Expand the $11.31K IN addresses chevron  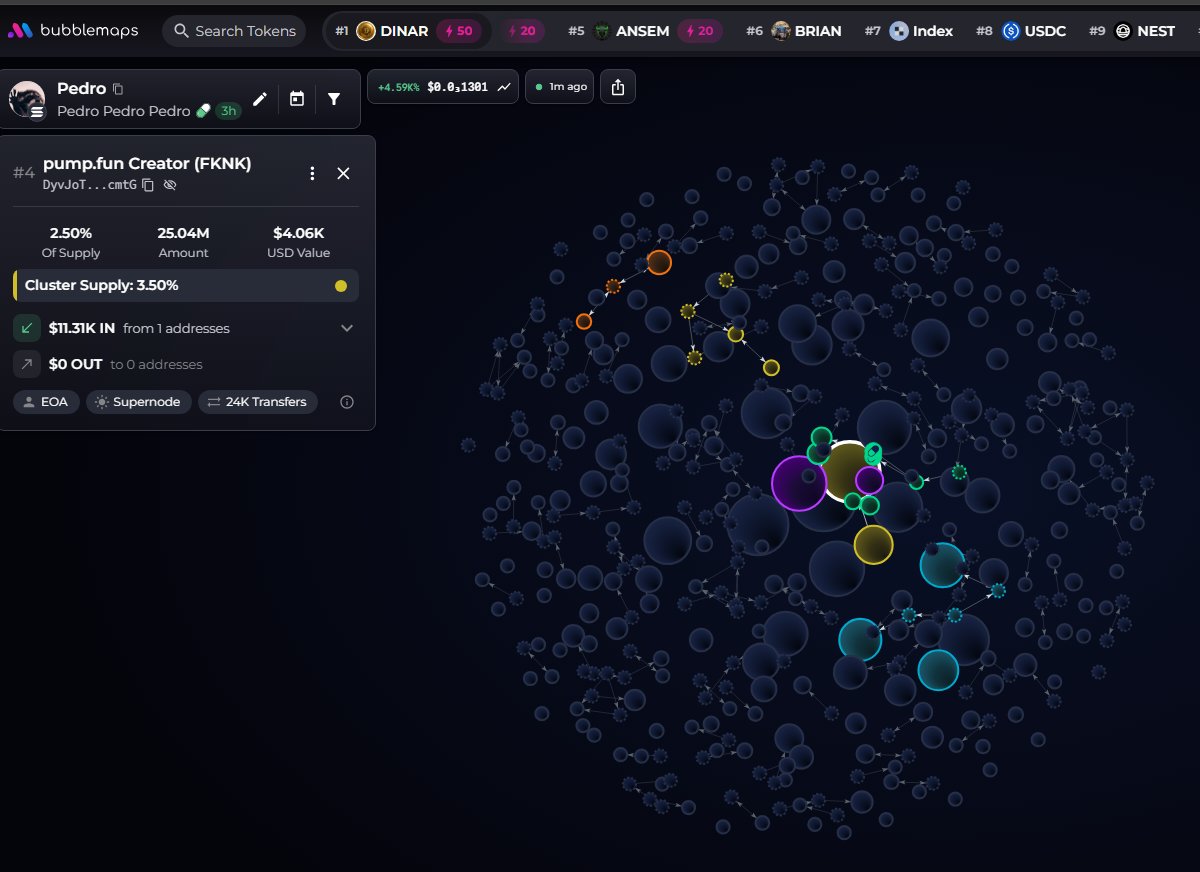click(x=347, y=328)
